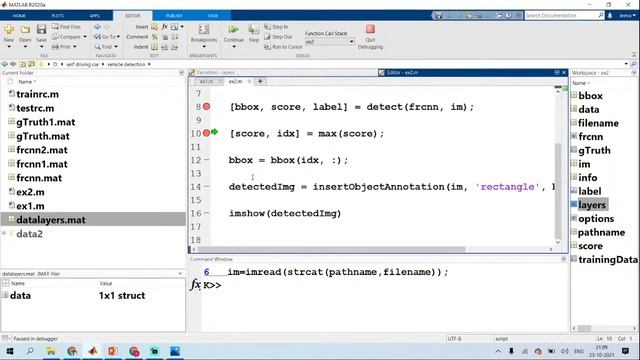Expand the data2 folder
This screenshot has height=360, width=640.
pos(4,233)
